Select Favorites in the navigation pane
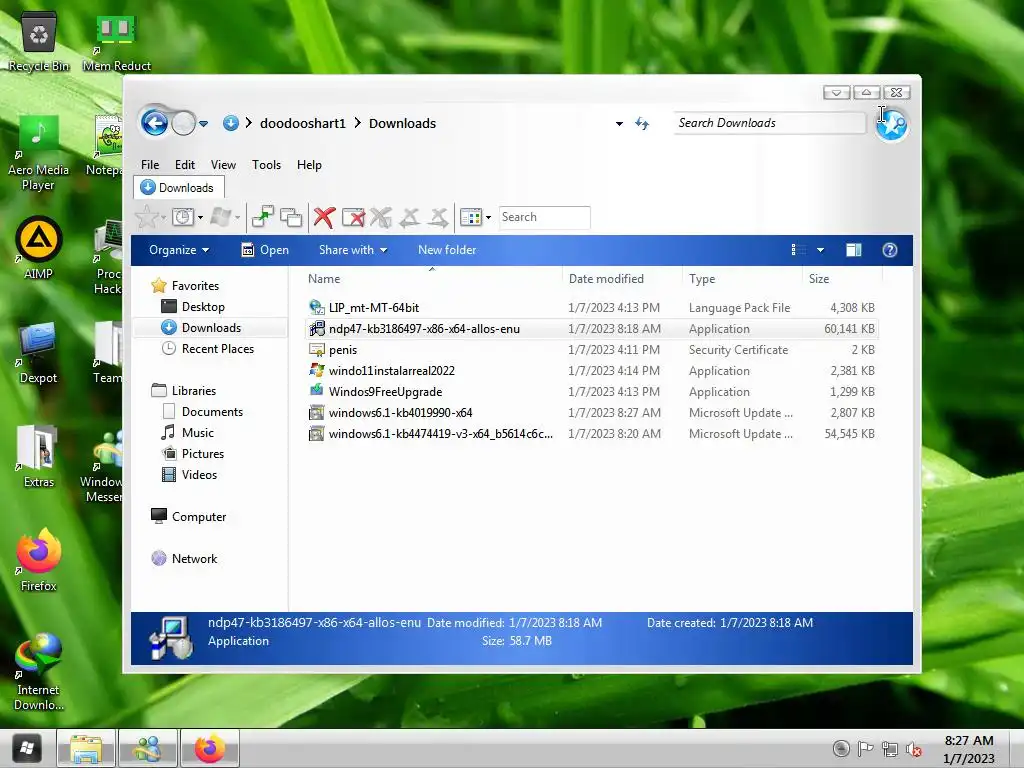 point(195,285)
